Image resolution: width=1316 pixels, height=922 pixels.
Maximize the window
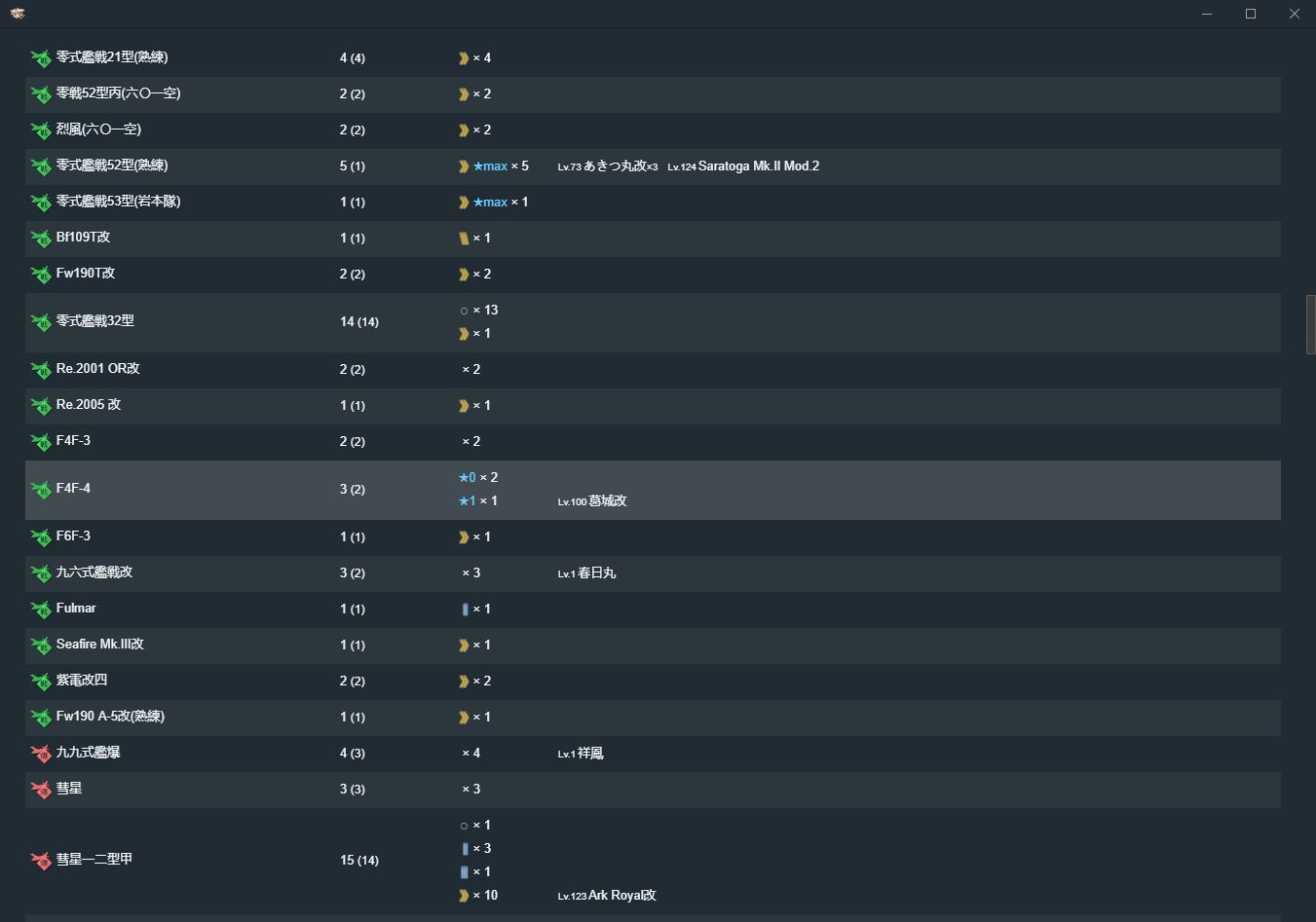click(1251, 14)
